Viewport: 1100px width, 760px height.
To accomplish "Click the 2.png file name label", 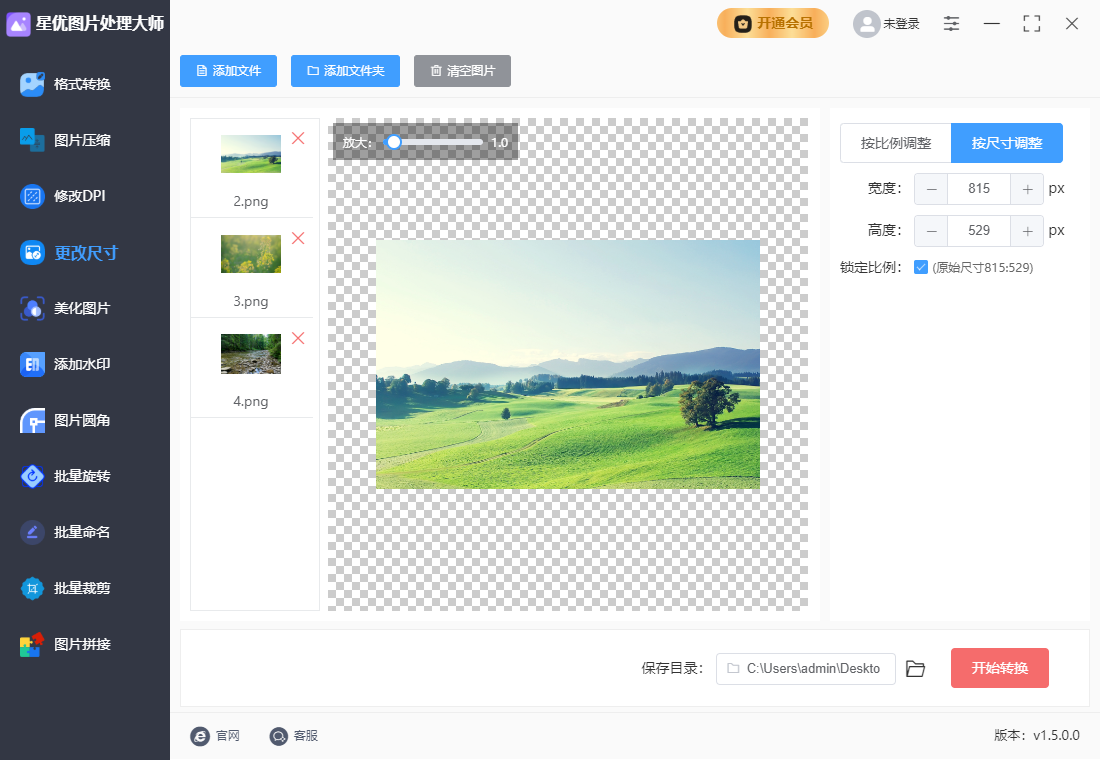I will click(x=251, y=201).
